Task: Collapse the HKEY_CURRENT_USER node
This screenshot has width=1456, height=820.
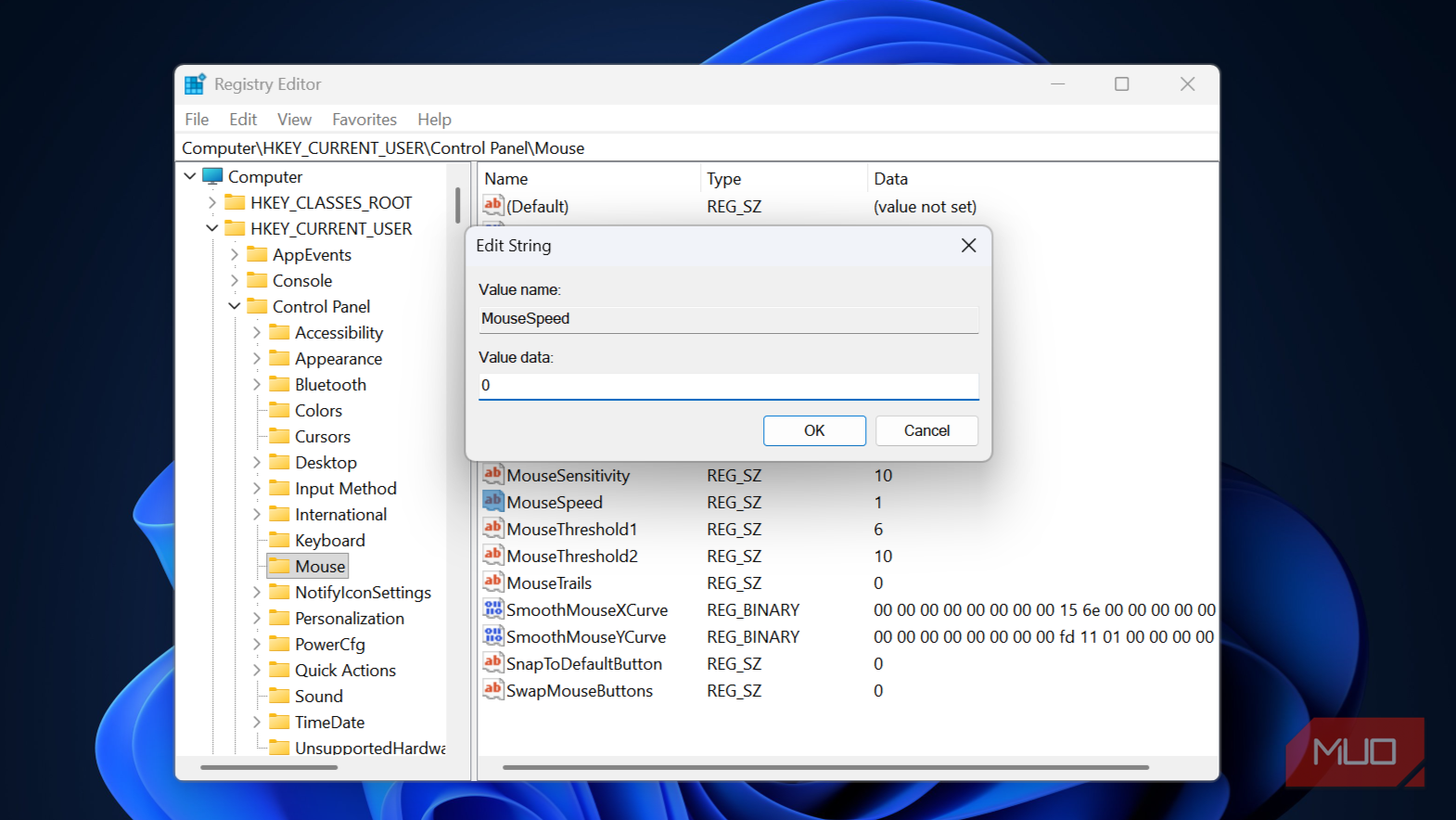Action: tap(212, 228)
